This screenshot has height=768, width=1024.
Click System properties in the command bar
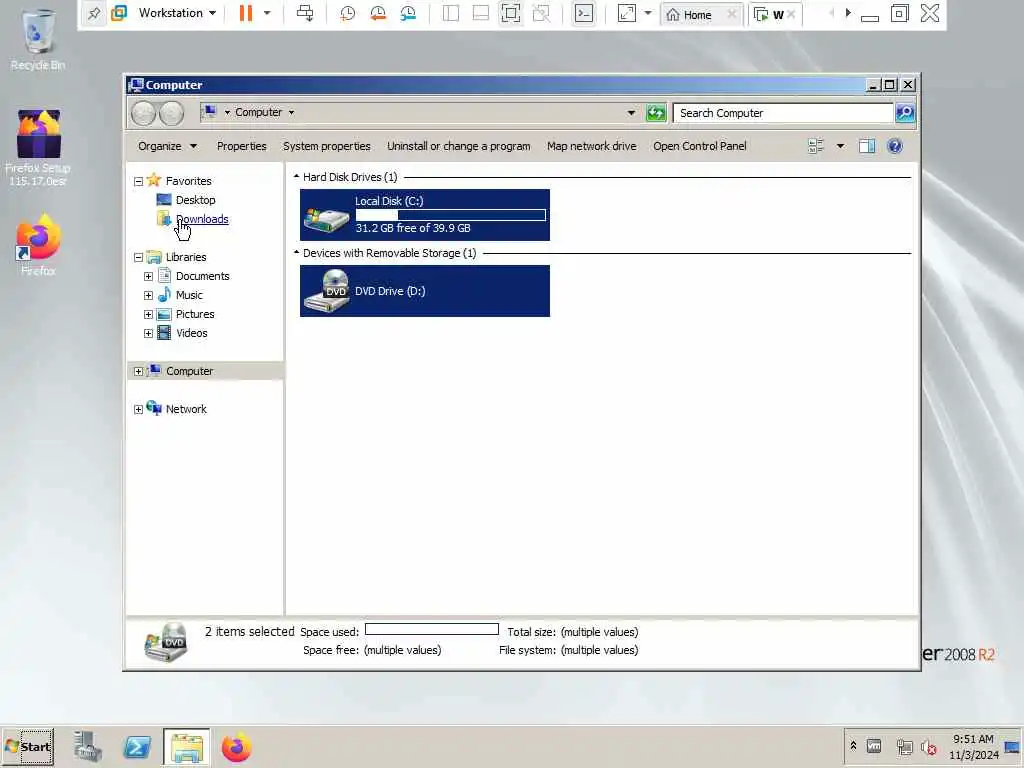click(327, 146)
